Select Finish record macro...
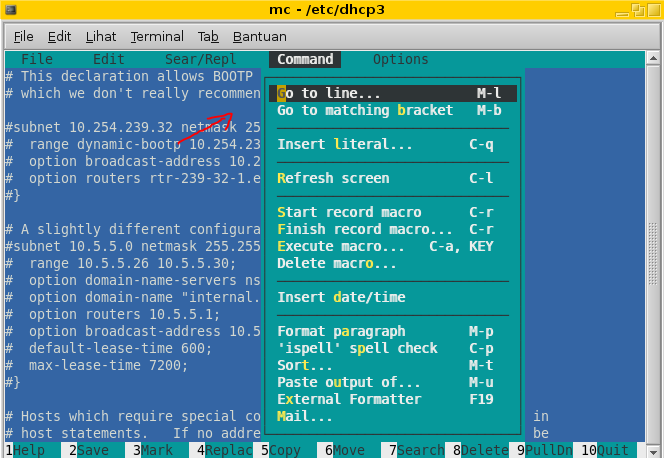Screen dimensions: 664x458 pos(393,229)
